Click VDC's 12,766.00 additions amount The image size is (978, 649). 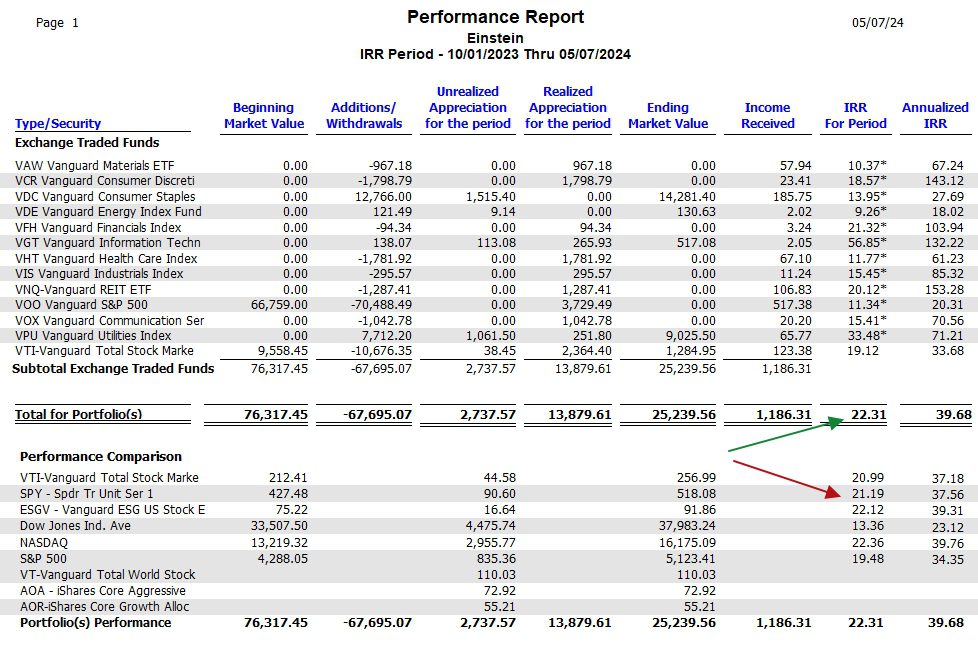383,196
